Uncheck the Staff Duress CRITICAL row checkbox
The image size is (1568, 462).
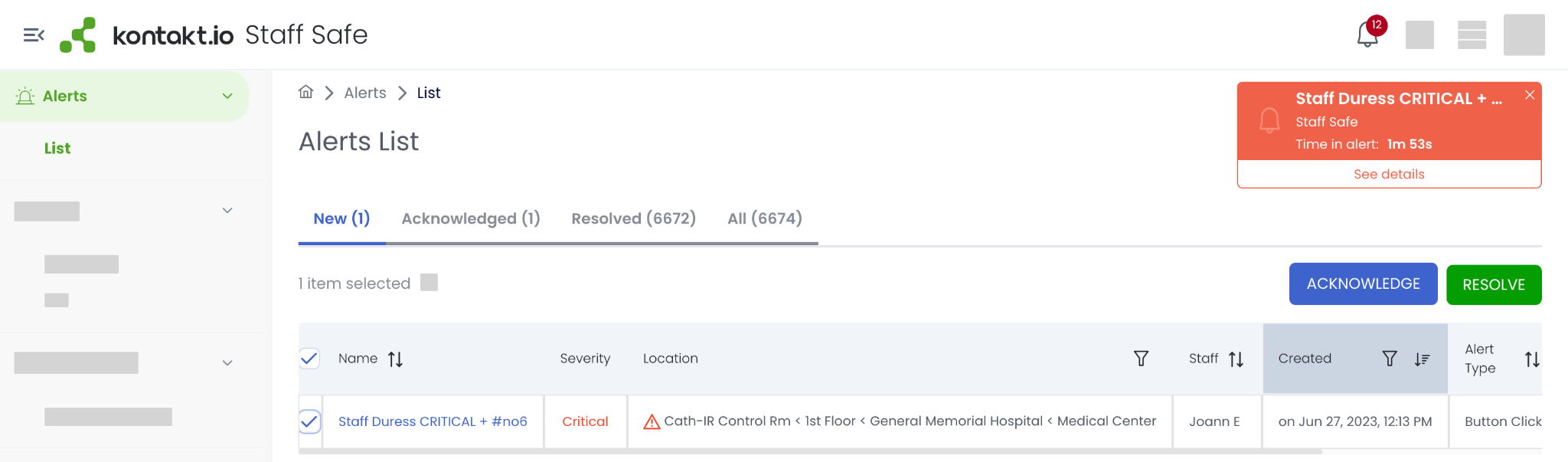click(x=309, y=421)
